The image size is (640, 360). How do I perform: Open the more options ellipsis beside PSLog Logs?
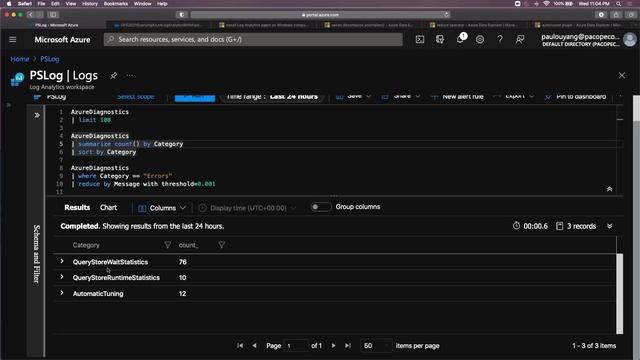[130, 76]
